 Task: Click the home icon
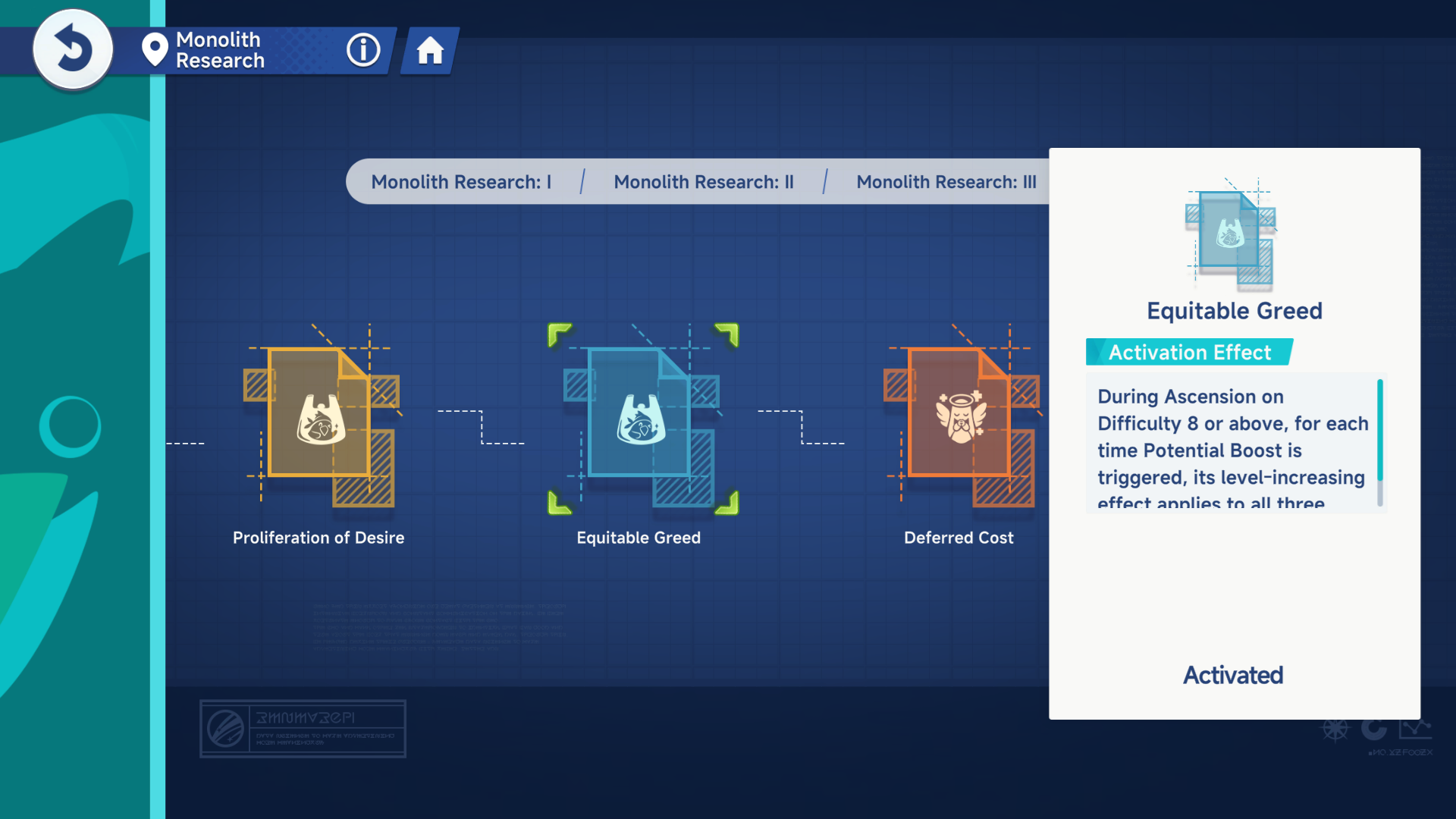430,51
